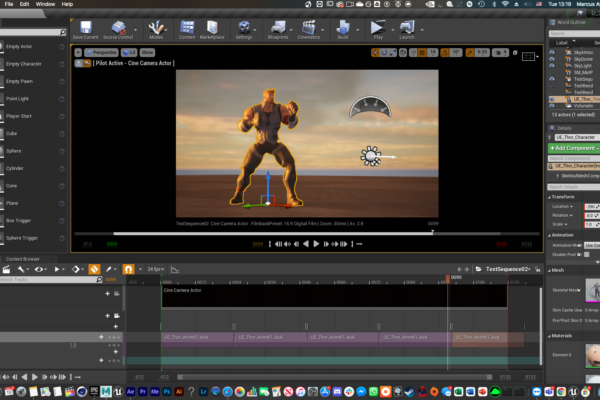The image size is (600, 400).
Task: Hide SkyDome with its eye icon
Action: click(552, 59)
